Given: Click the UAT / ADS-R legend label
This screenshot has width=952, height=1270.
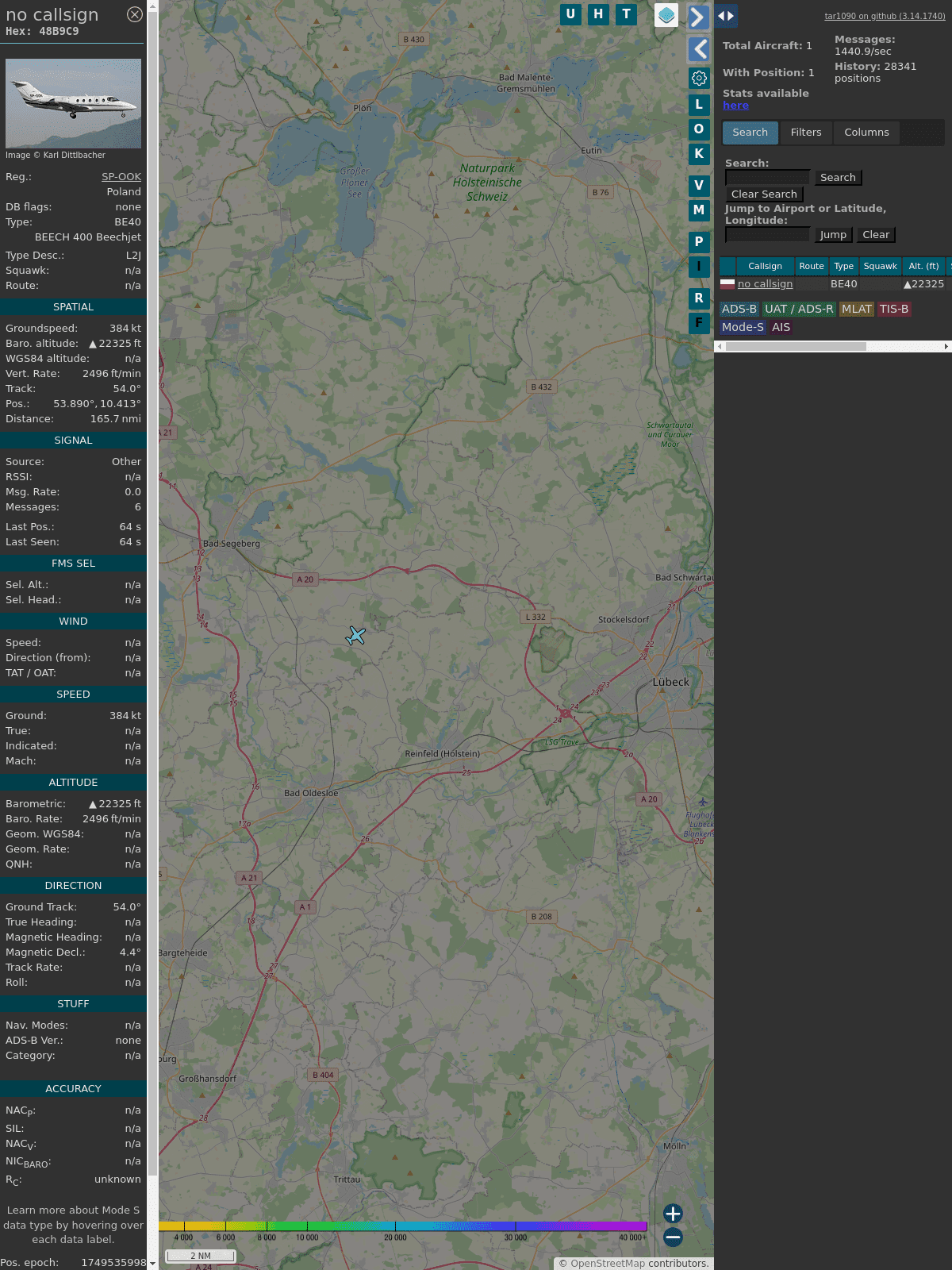Looking at the screenshot, I should click(x=799, y=310).
